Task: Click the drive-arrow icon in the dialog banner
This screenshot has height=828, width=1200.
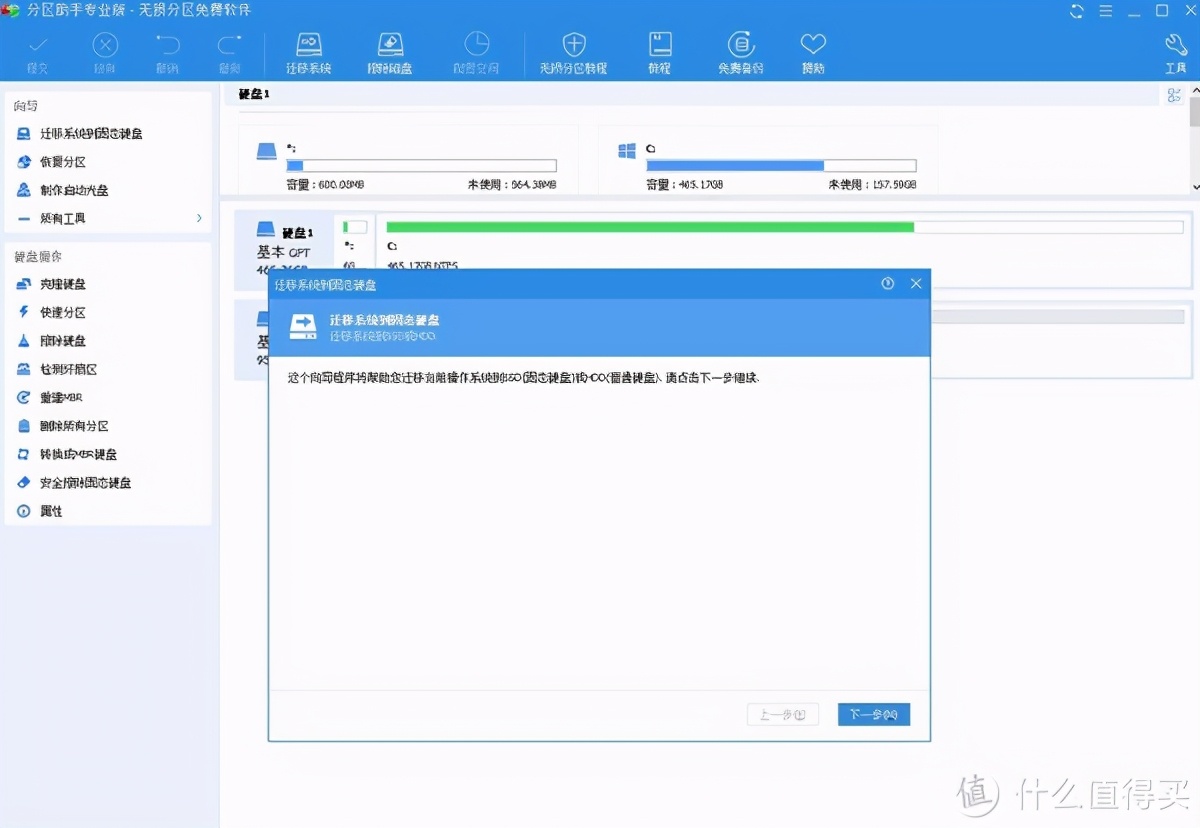Action: click(304, 327)
